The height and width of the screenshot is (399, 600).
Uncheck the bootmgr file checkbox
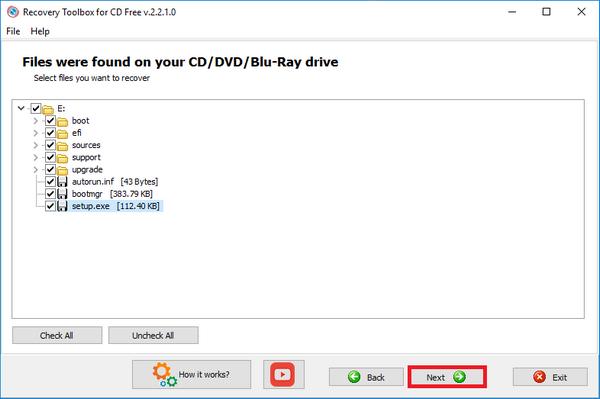tap(50, 194)
